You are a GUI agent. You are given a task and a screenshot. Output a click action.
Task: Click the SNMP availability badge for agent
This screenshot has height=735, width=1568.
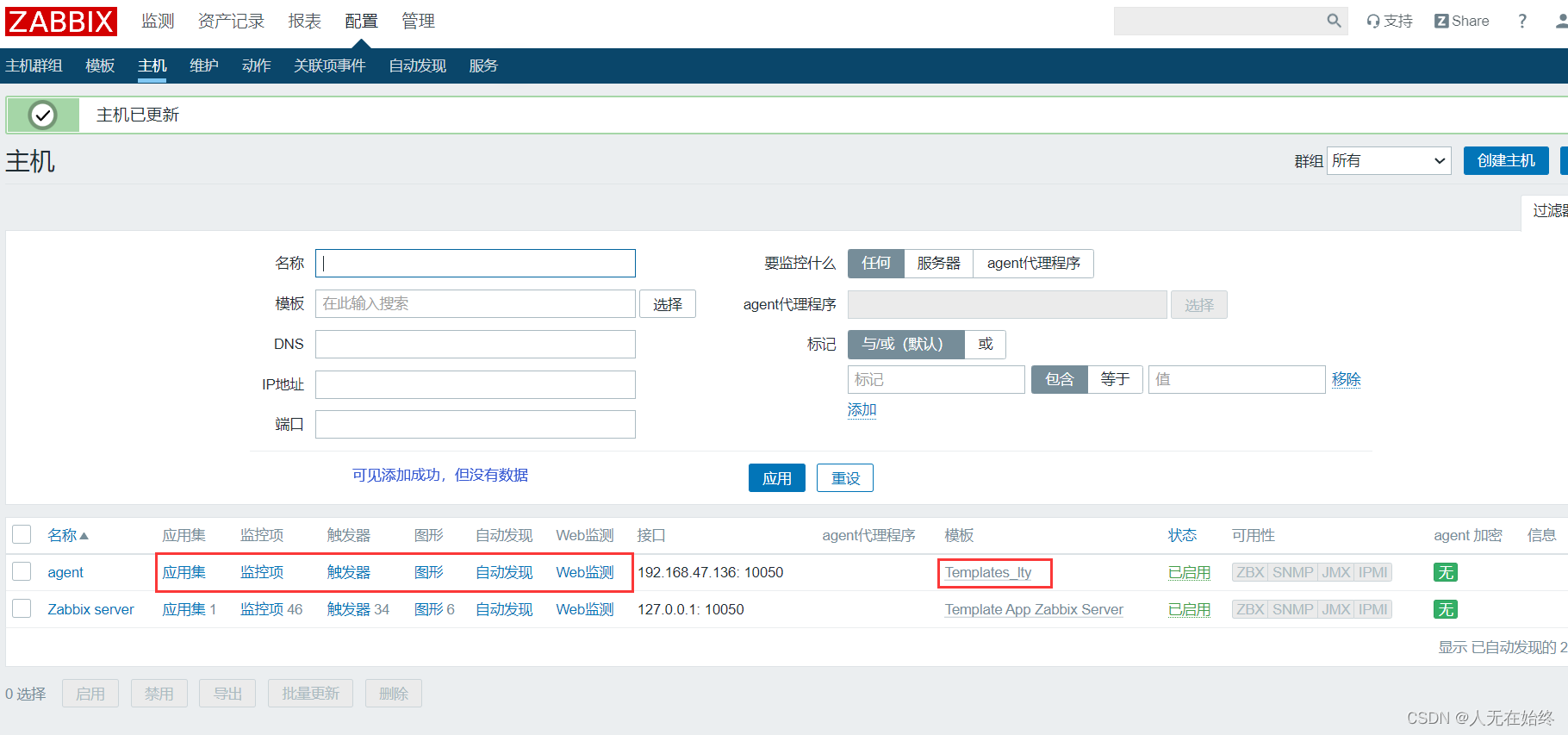coord(1293,572)
